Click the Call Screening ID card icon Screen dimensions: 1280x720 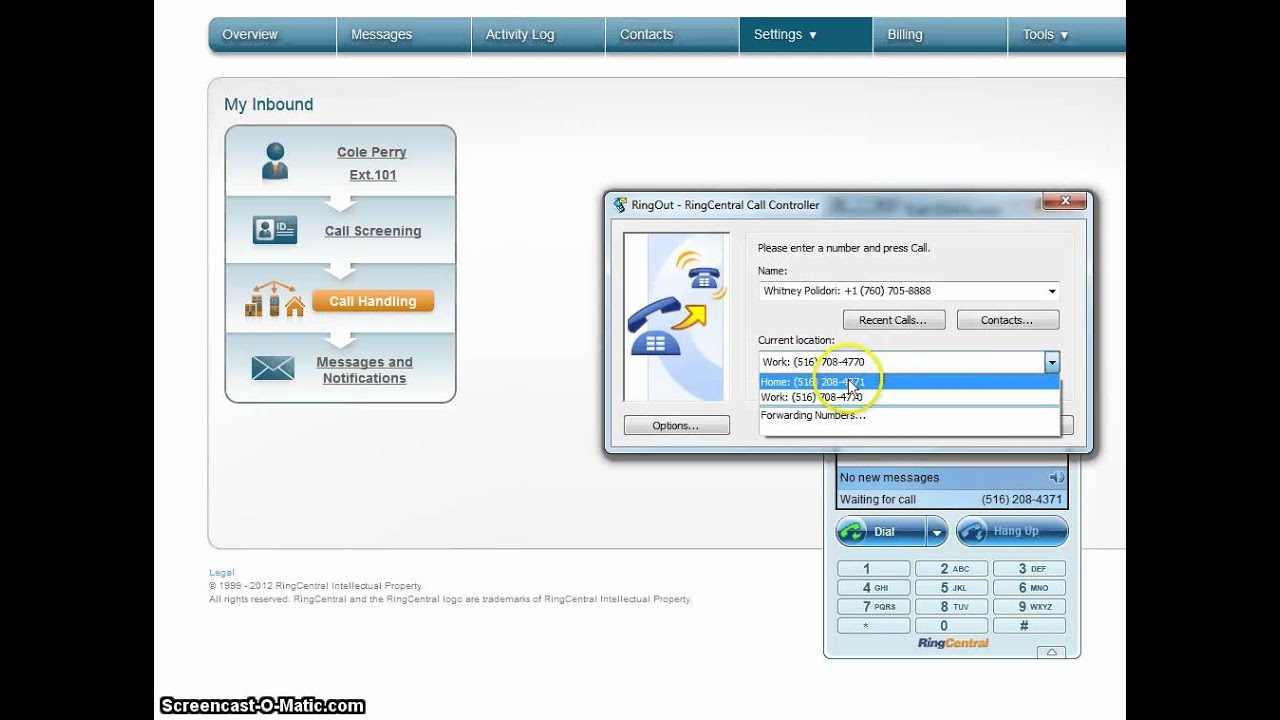[275, 230]
